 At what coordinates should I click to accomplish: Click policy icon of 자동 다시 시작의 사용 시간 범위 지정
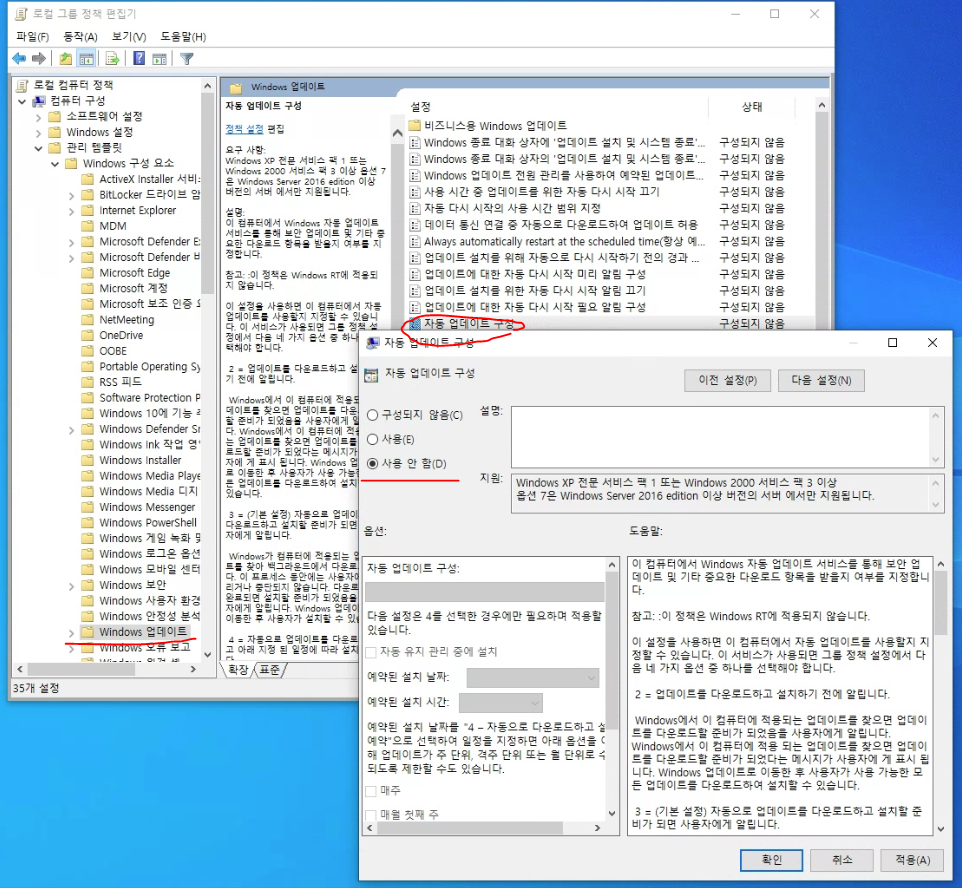click(415, 208)
